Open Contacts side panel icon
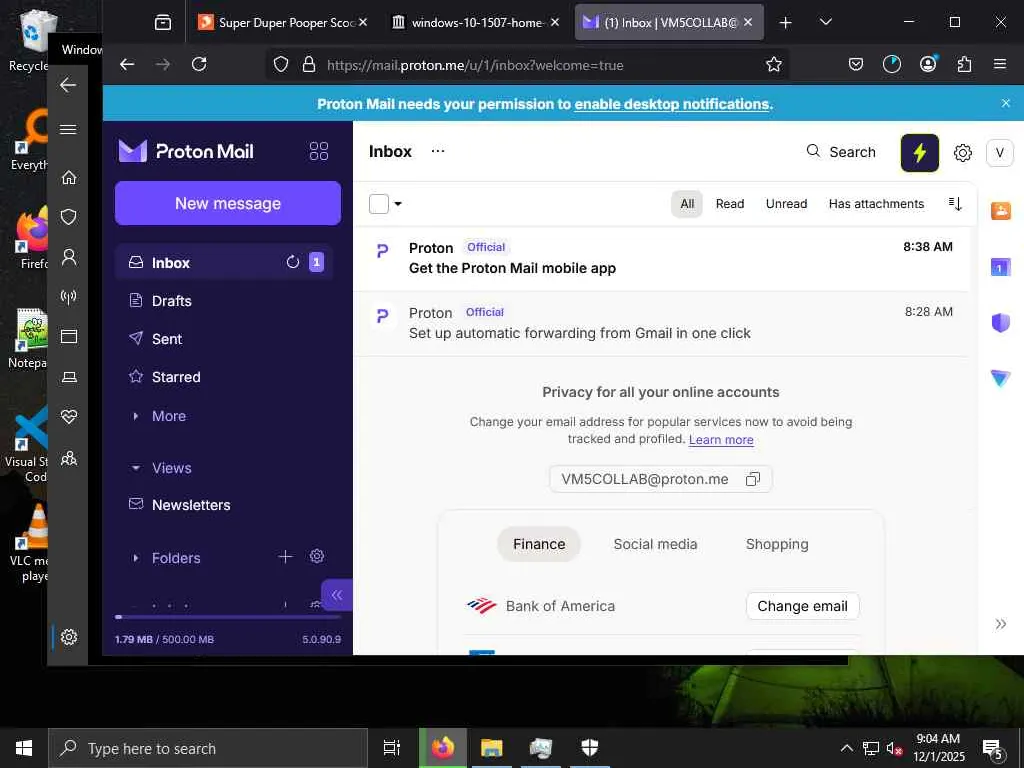 point(1000,211)
